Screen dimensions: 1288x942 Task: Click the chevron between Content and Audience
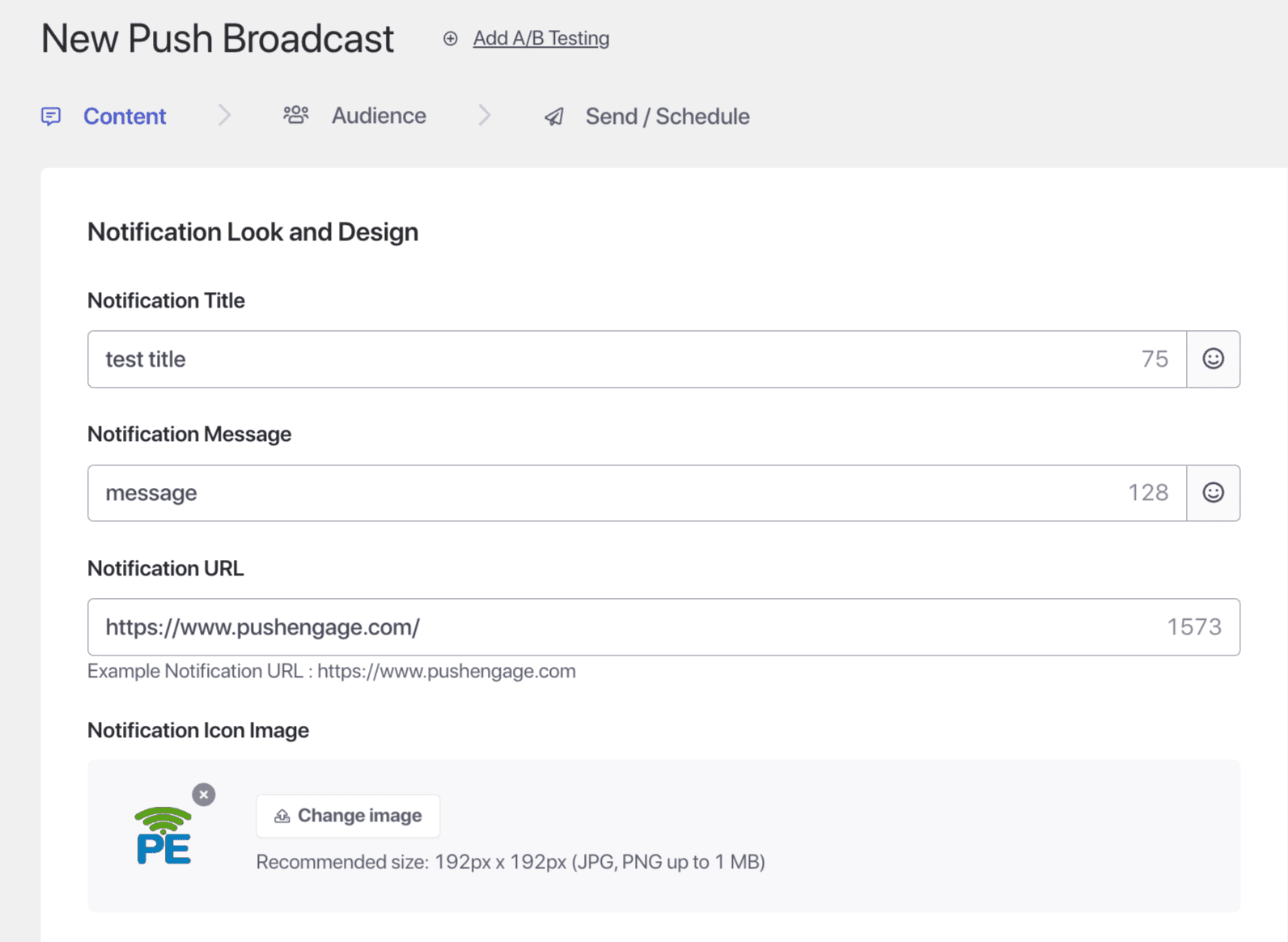225,116
